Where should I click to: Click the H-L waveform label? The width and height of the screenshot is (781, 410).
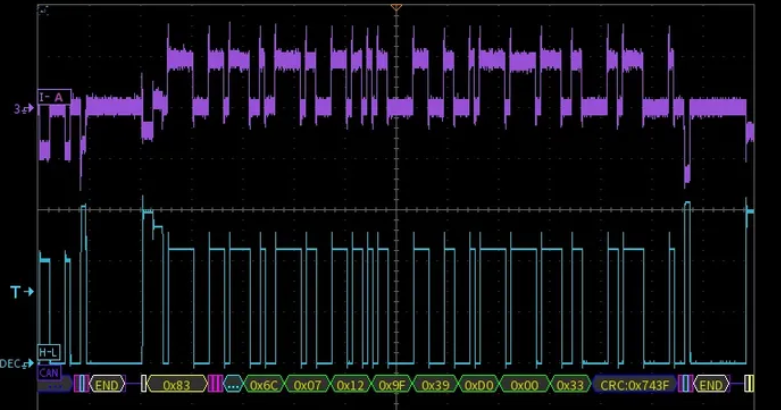pyautogui.click(x=48, y=352)
